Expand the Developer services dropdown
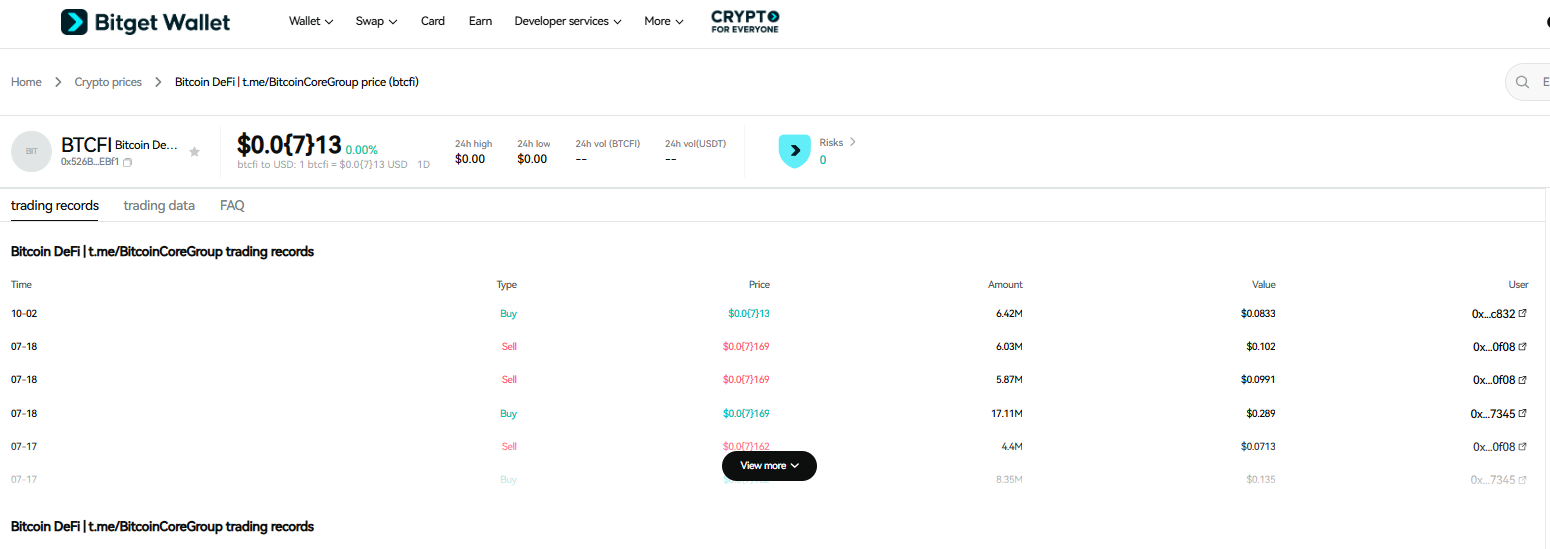Screen dimensions: 1550x549 click(x=568, y=21)
